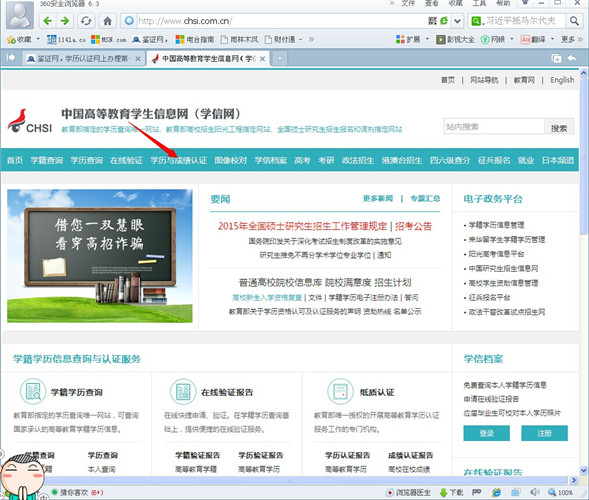This screenshot has width=589, height=500.
Task: Open the volume speaker icon in status bar
Action: (x=535, y=492)
